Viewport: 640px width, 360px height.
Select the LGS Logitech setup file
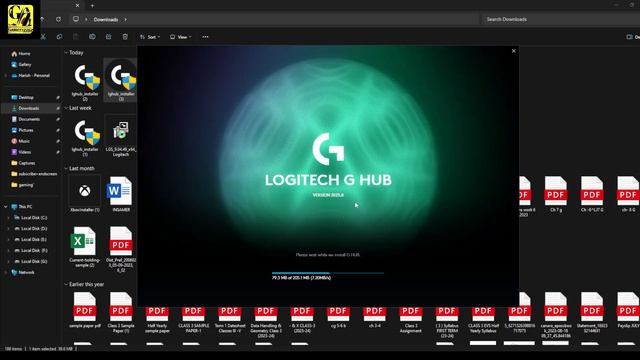[121, 137]
